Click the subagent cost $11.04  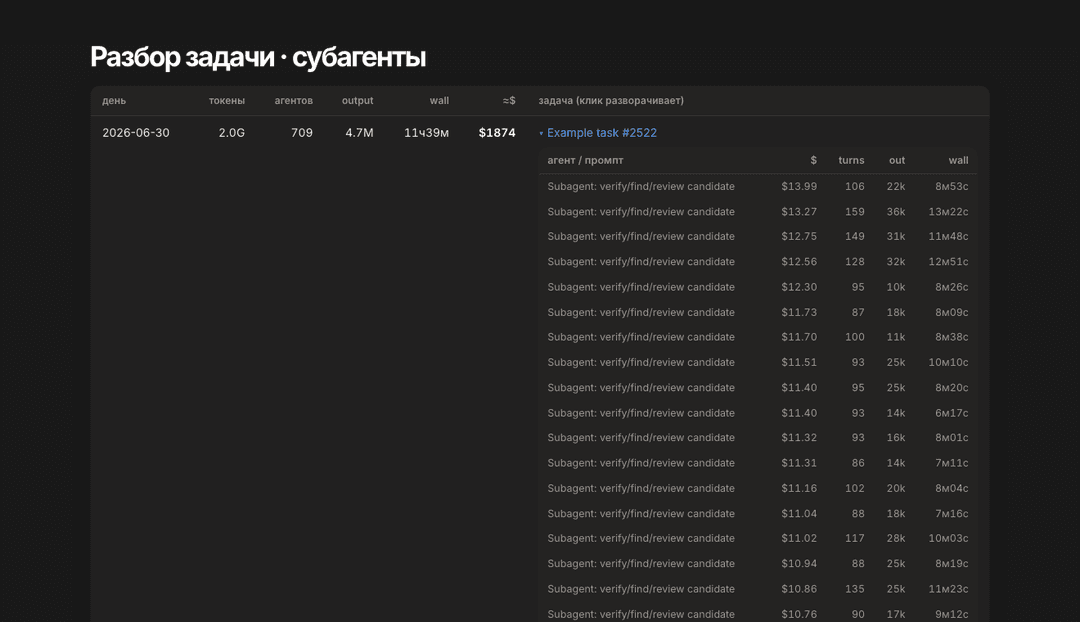[x=799, y=514]
